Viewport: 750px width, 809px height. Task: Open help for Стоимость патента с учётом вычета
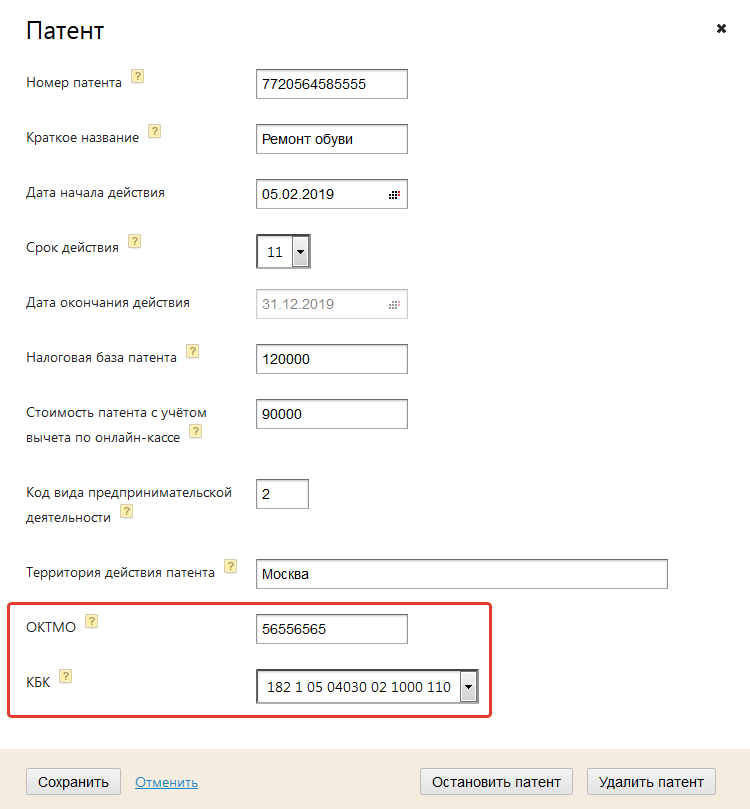point(196,431)
